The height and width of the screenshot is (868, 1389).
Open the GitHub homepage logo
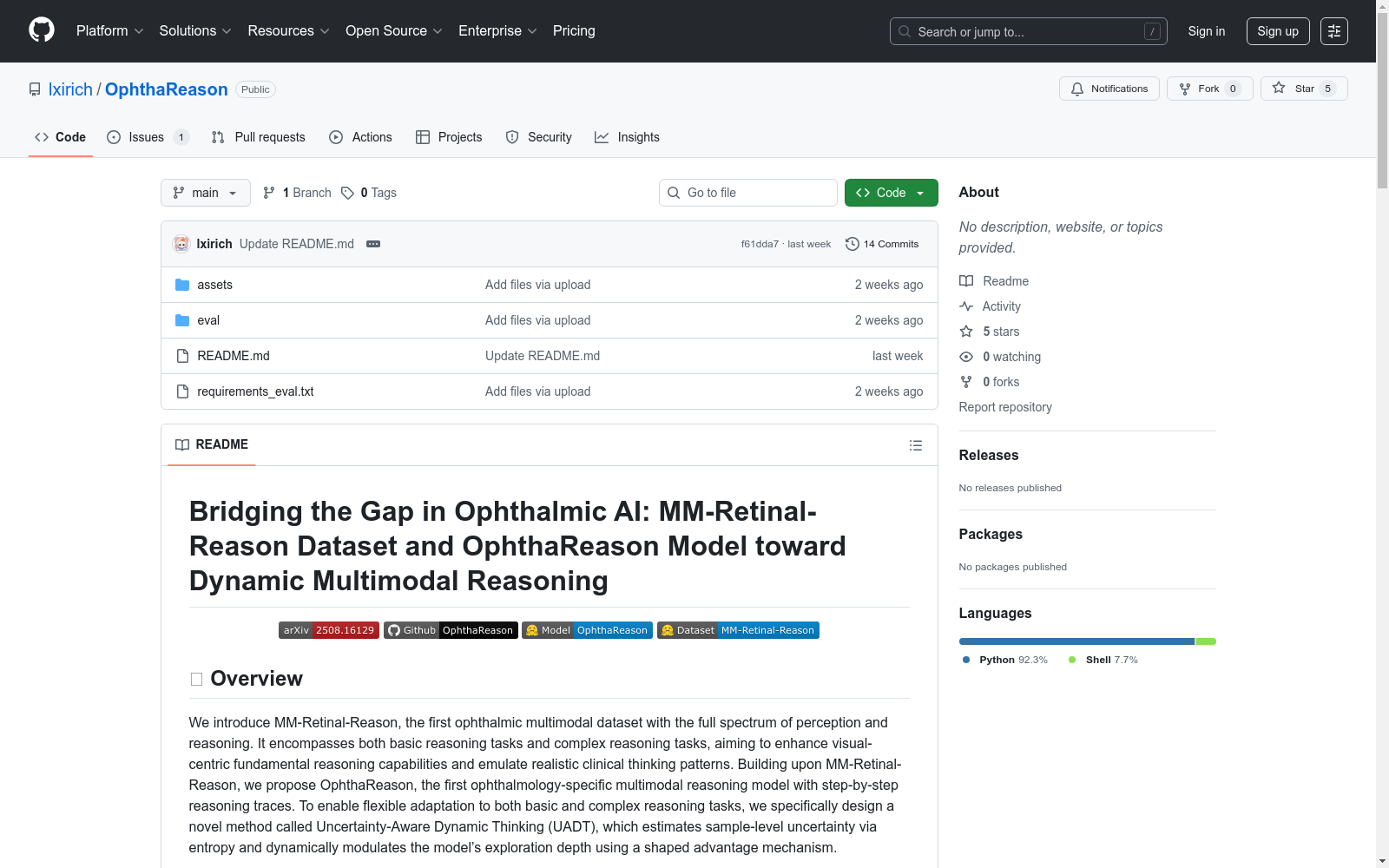[x=42, y=30]
